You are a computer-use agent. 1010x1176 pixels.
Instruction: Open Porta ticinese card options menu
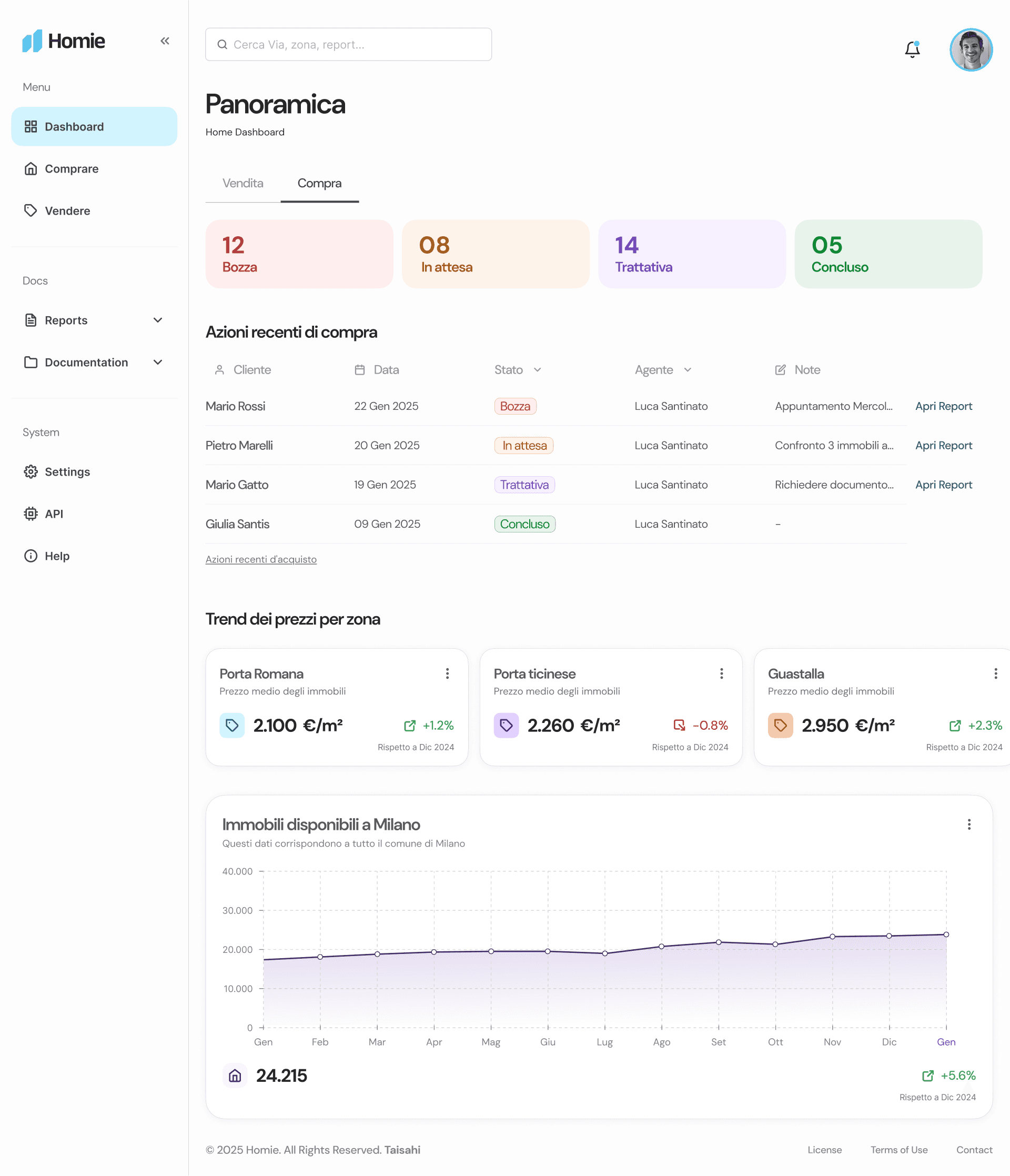[x=721, y=673]
